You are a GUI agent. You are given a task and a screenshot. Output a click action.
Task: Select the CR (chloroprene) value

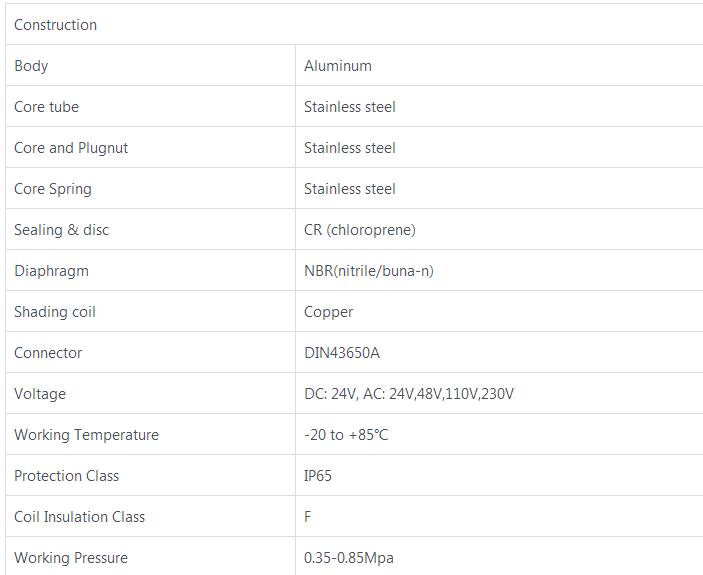360,230
